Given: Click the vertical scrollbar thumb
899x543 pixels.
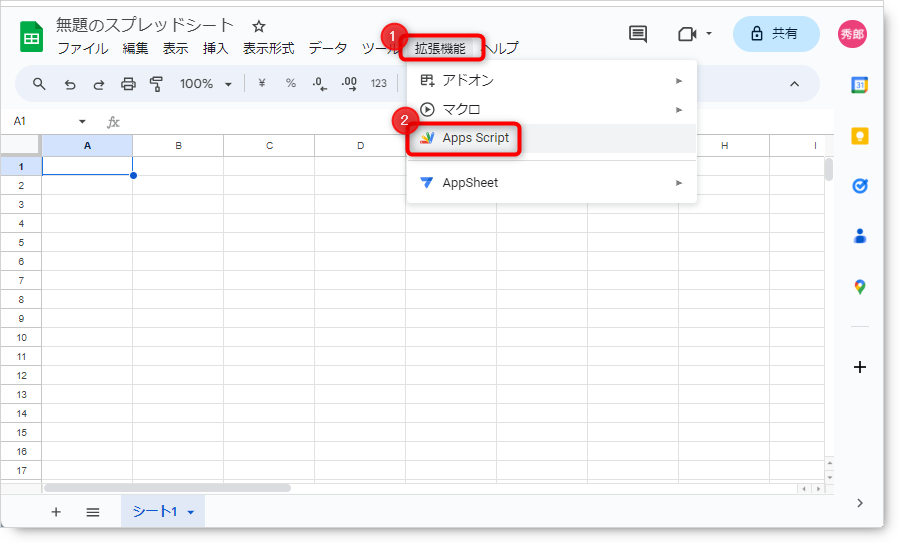Looking at the screenshot, I should [x=829, y=169].
